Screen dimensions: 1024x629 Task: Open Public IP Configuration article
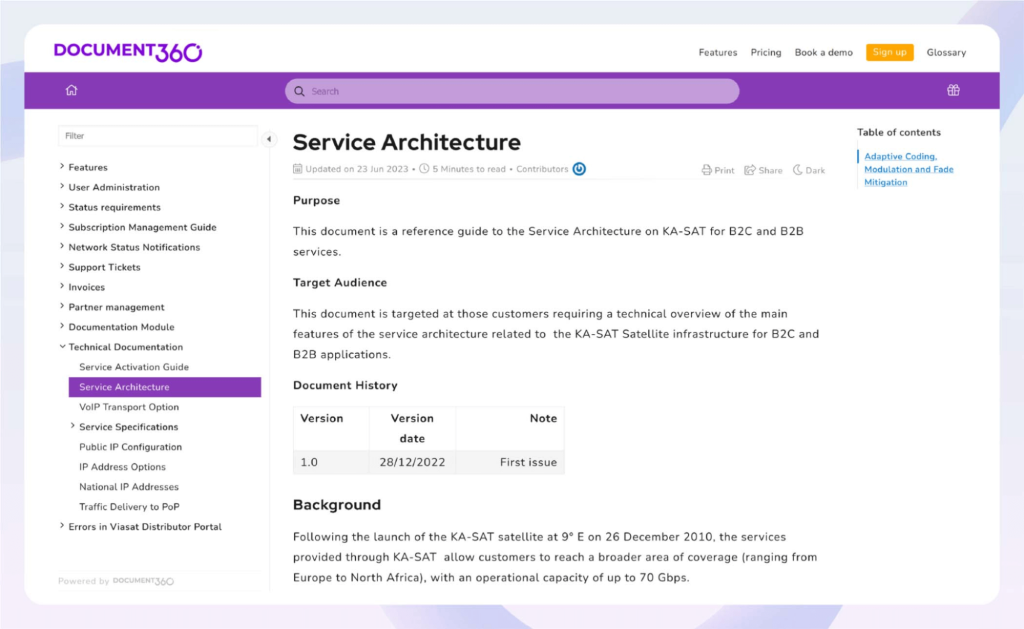131,447
